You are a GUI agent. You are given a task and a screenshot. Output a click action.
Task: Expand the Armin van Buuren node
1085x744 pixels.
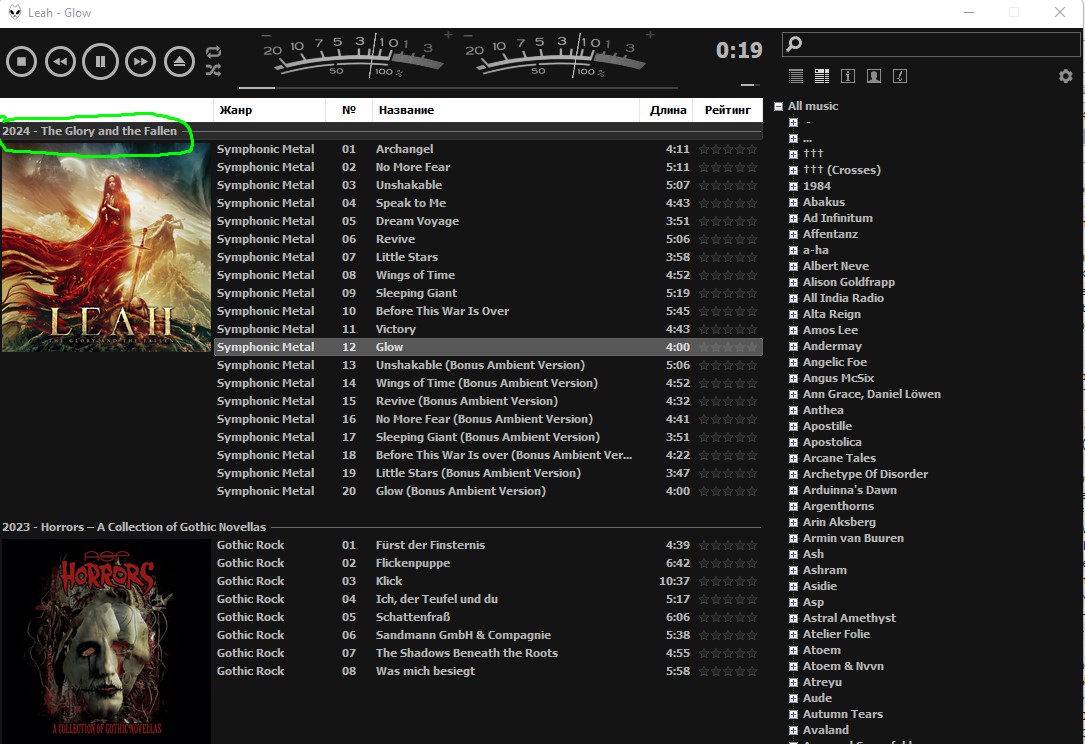tap(793, 538)
